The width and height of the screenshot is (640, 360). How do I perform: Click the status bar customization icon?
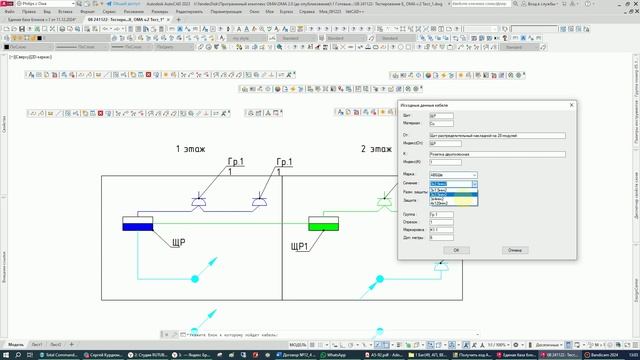[635, 345]
